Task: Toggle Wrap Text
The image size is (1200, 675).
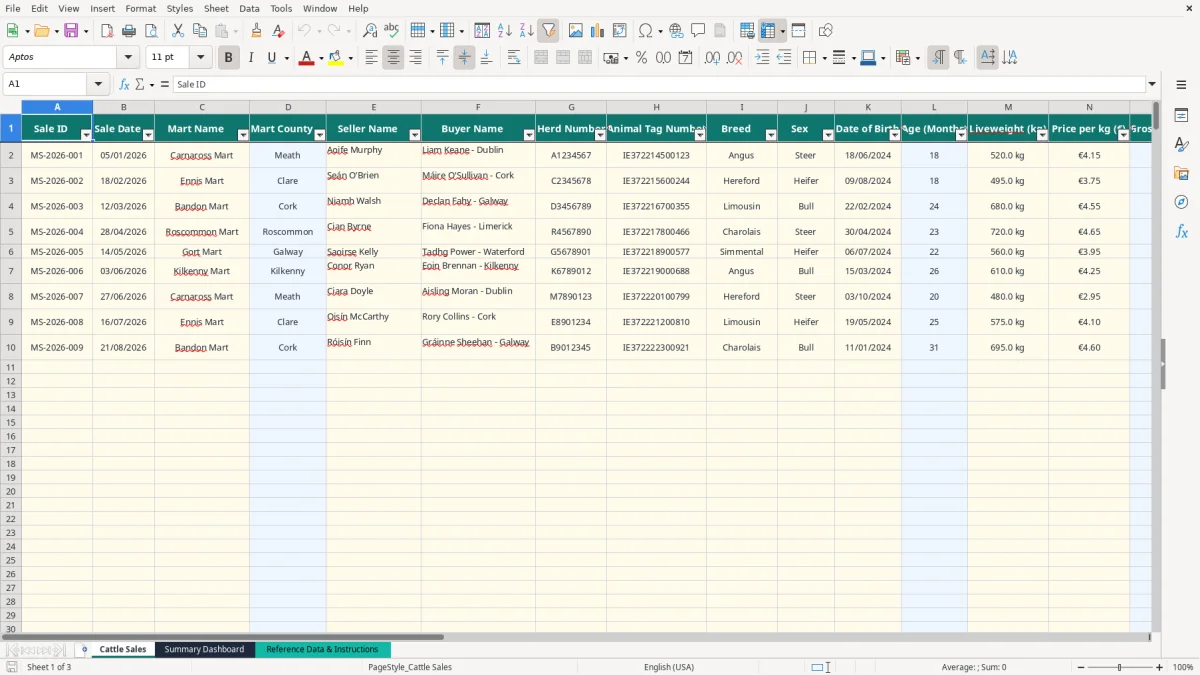Action: point(514,58)
